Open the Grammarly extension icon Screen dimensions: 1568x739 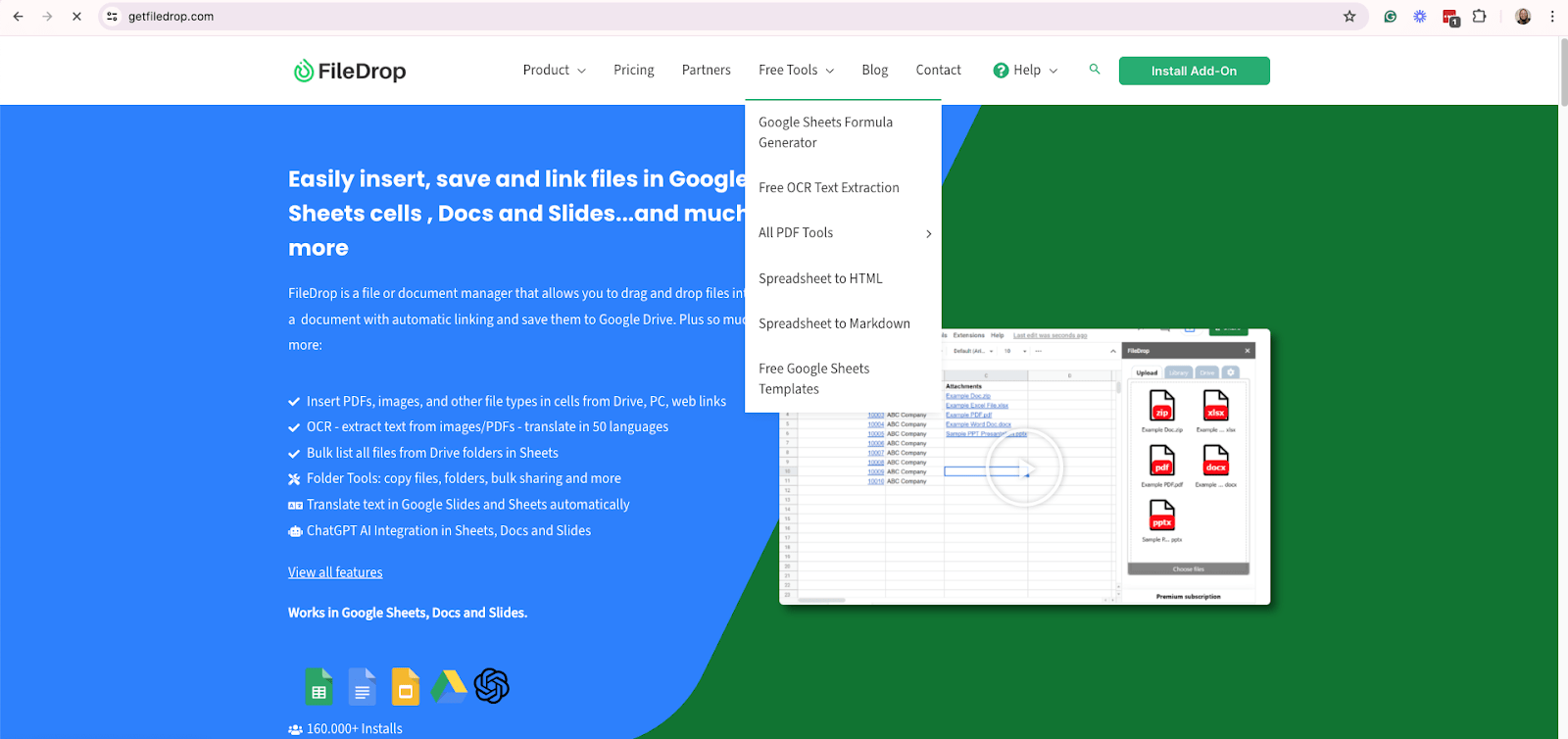coord(1390,17)
